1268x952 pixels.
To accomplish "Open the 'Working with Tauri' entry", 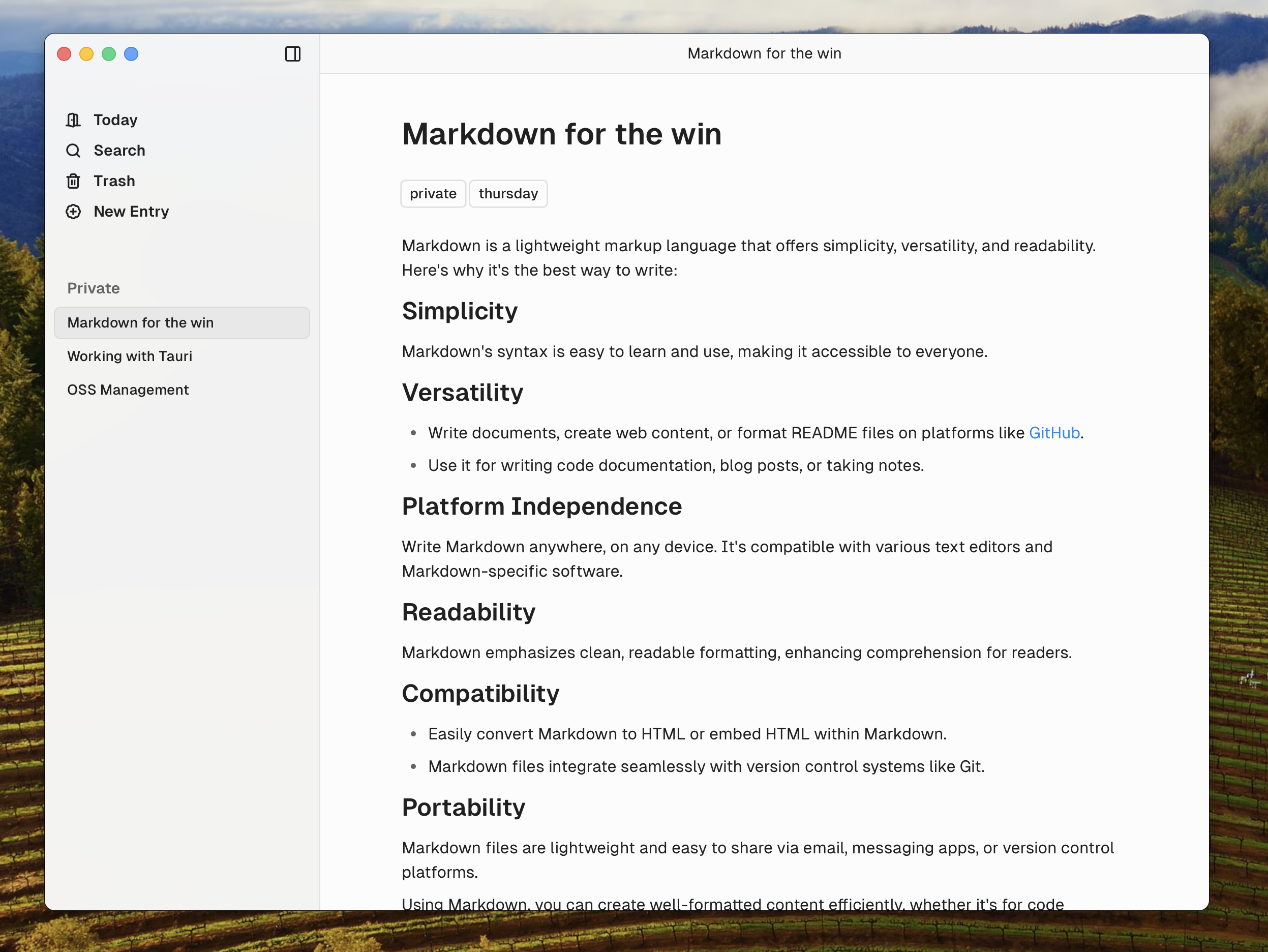I will 130,356.
